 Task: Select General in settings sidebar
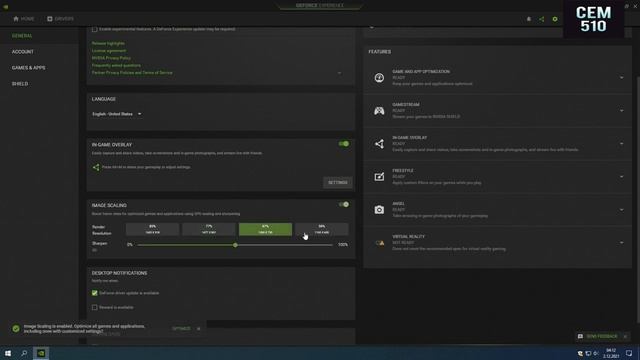point(22,36)
